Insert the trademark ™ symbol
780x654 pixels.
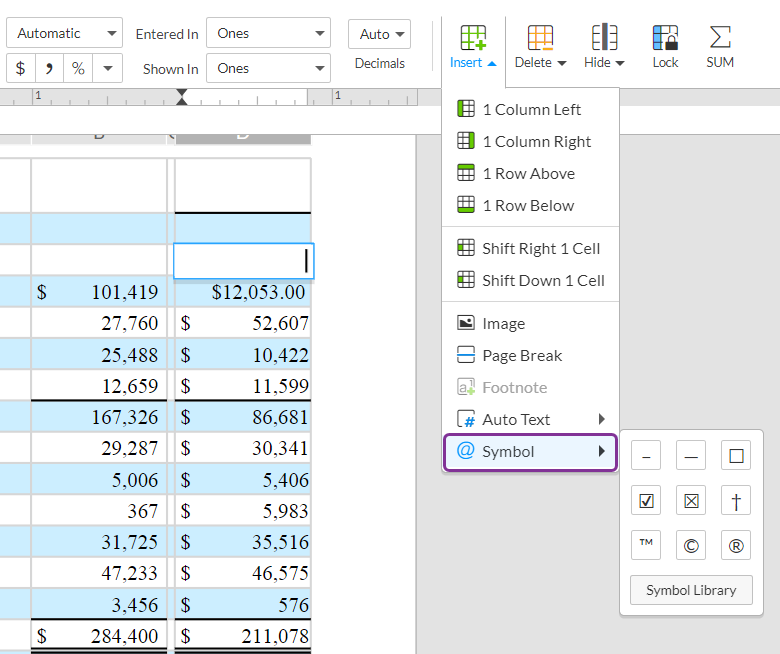(645, 546)
